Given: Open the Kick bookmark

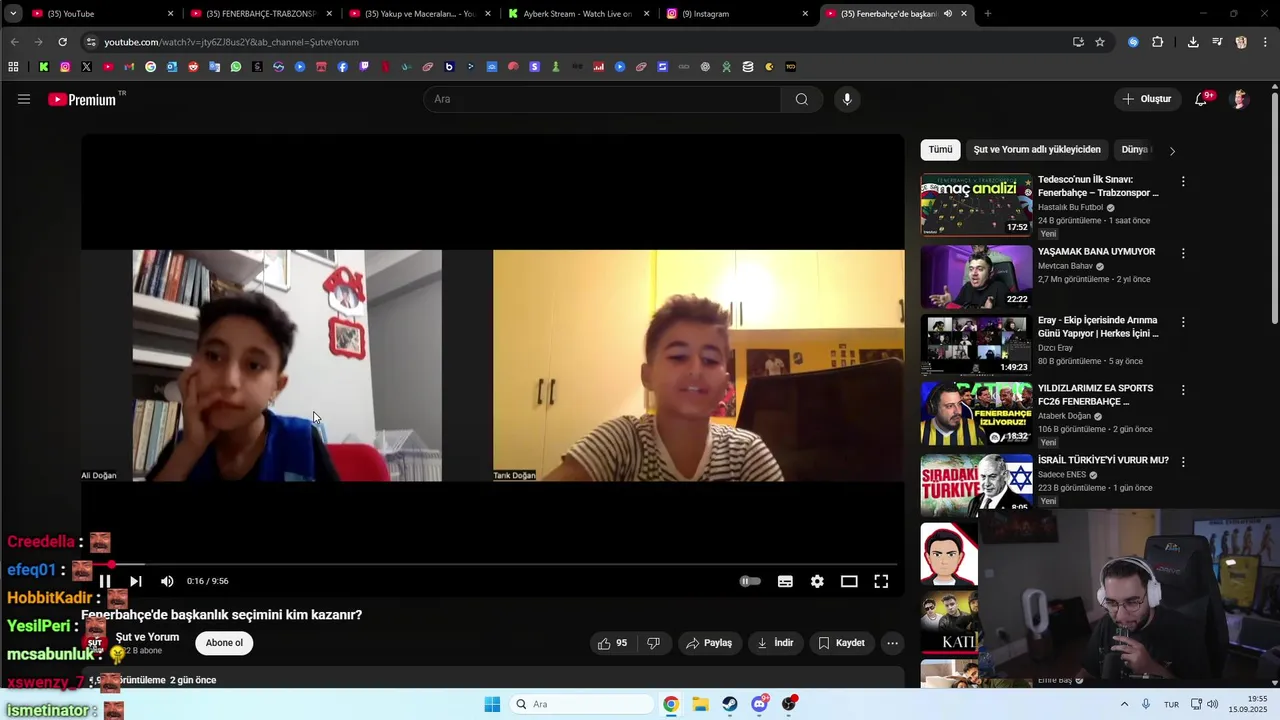Looking at the screenshot, I should pos(44,67).
